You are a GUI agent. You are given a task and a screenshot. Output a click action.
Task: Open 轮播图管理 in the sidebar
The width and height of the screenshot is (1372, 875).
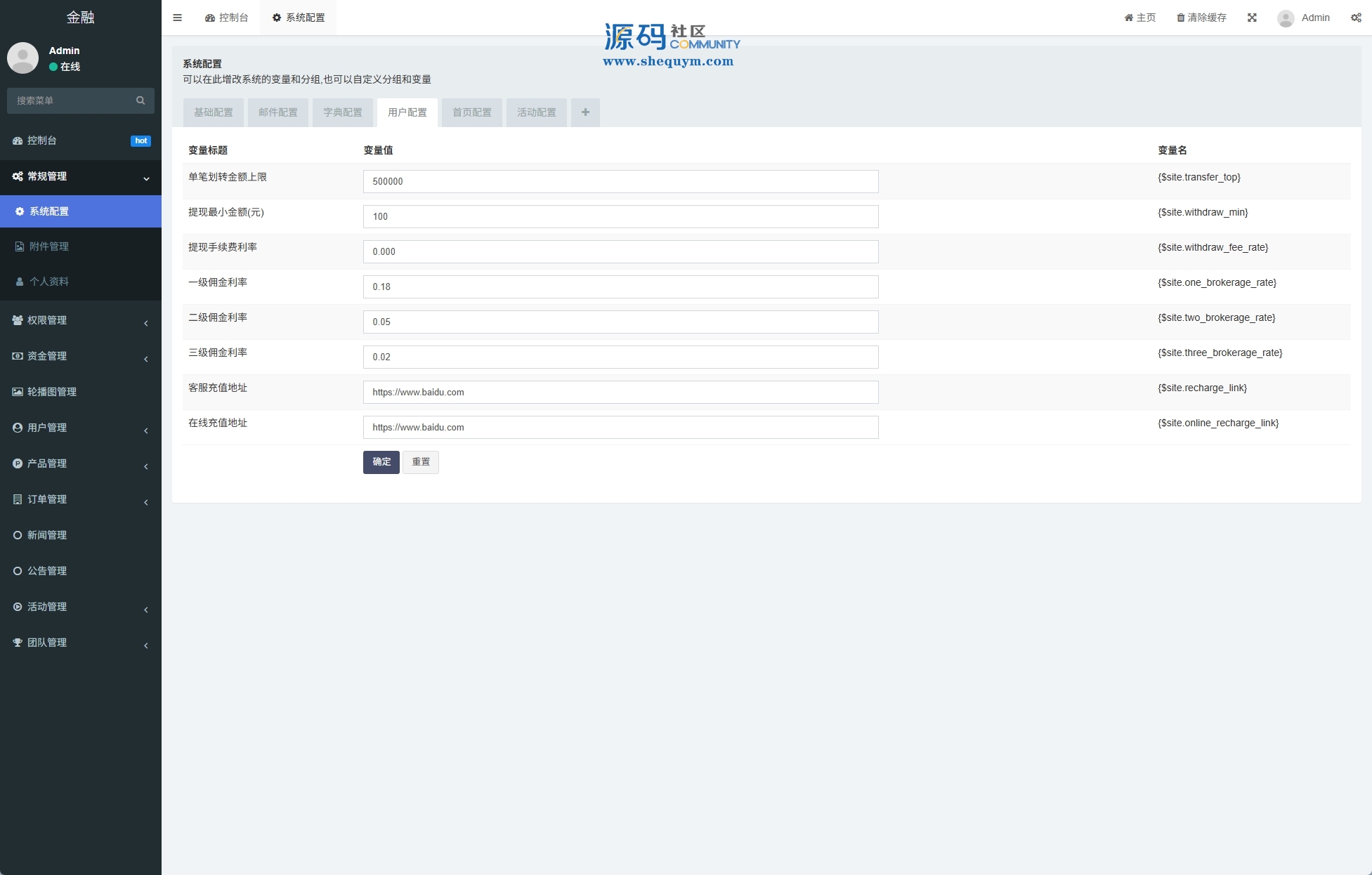pos(52,392)
